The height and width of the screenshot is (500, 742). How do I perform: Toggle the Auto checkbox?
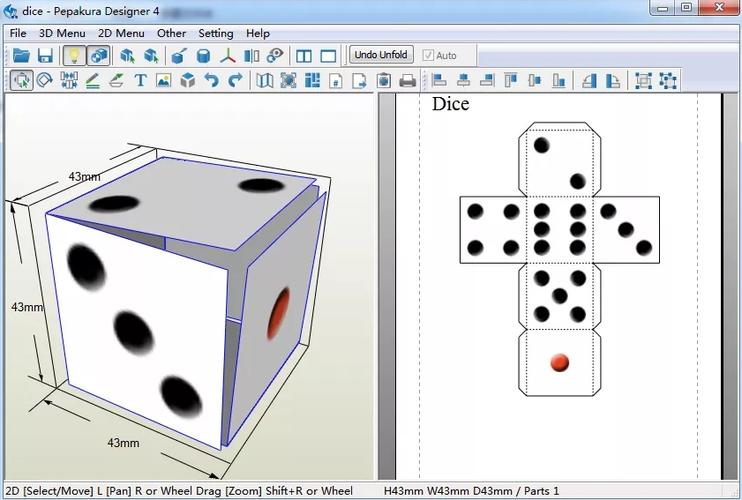pyautogui.click(x=428, y=55)
